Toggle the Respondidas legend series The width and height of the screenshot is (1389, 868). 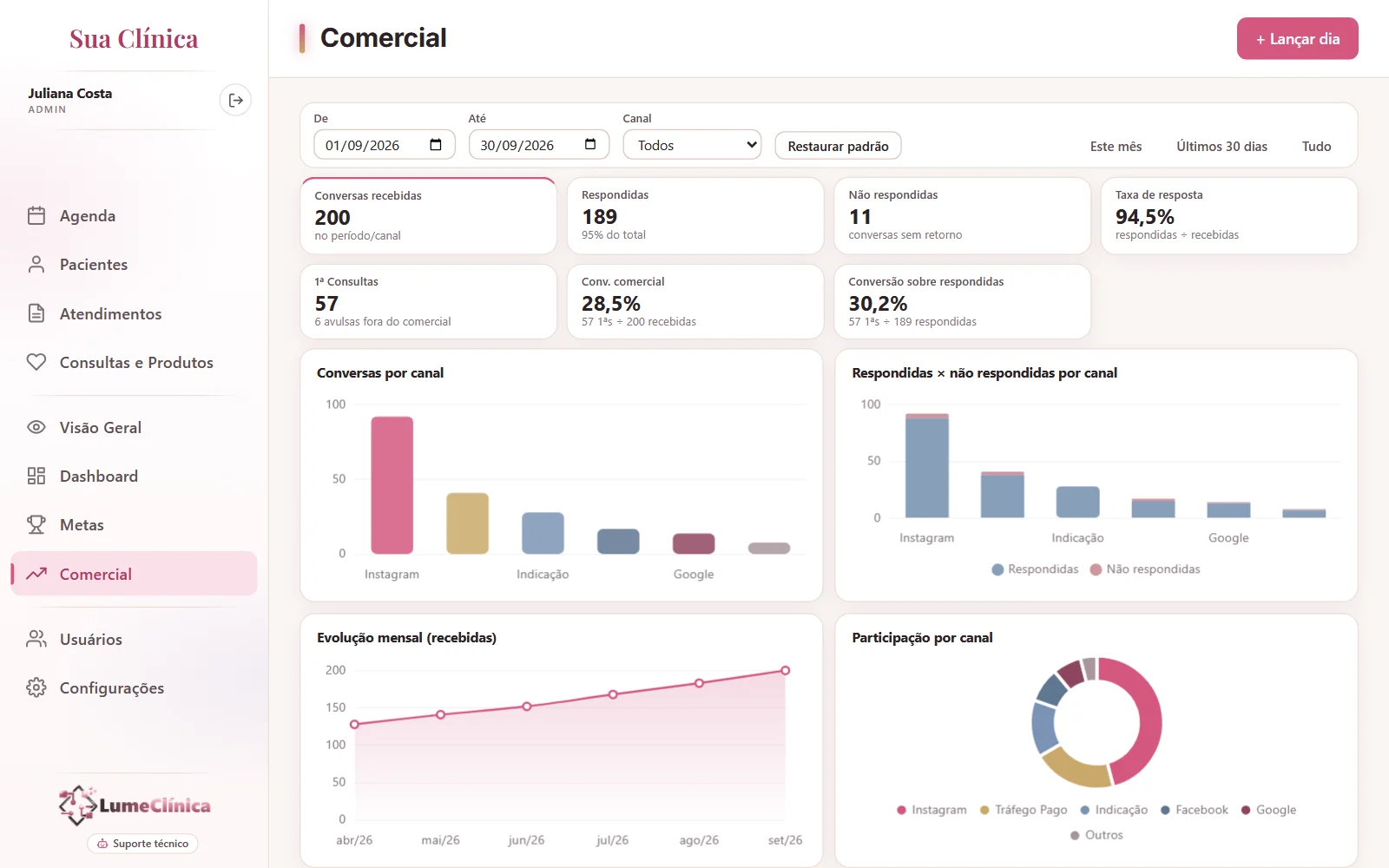pyautogui.click(x=1035, y=569)
